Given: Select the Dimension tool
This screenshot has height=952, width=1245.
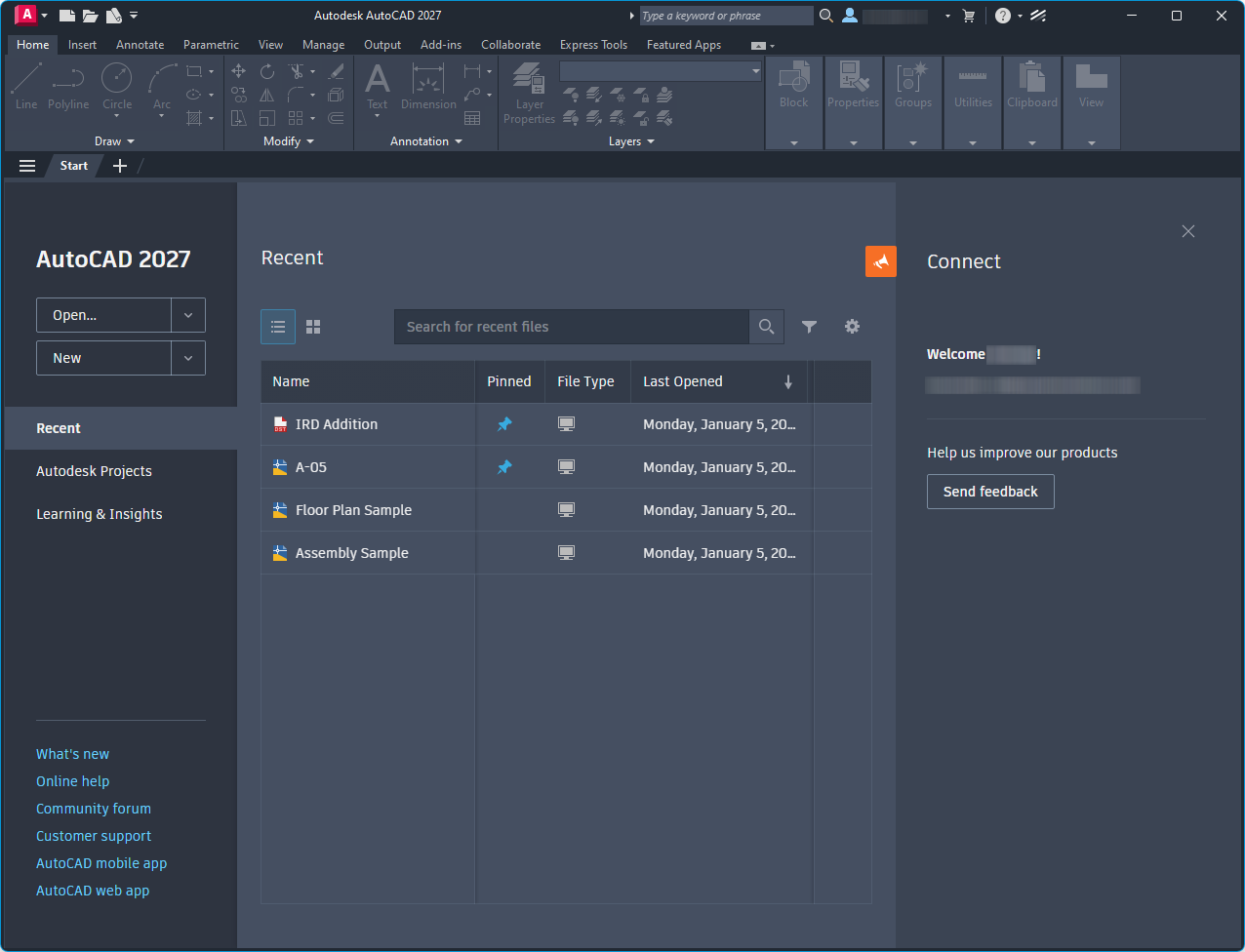Looking at the screenshot, I should click(428, 87).
